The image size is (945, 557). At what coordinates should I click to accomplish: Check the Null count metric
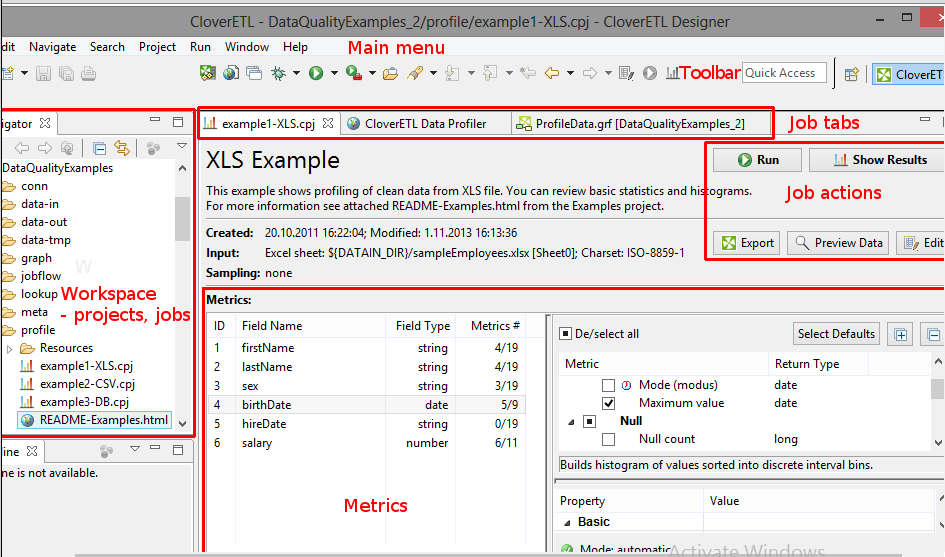608,439
